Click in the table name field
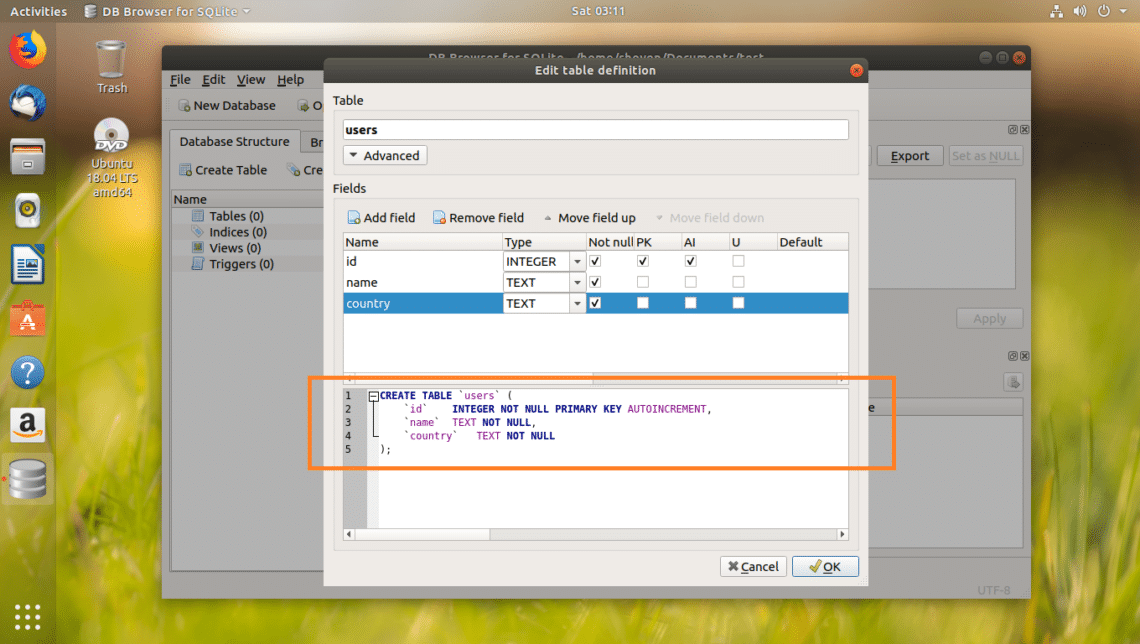This screenshot has width=1140, height=644. point(595,129)
